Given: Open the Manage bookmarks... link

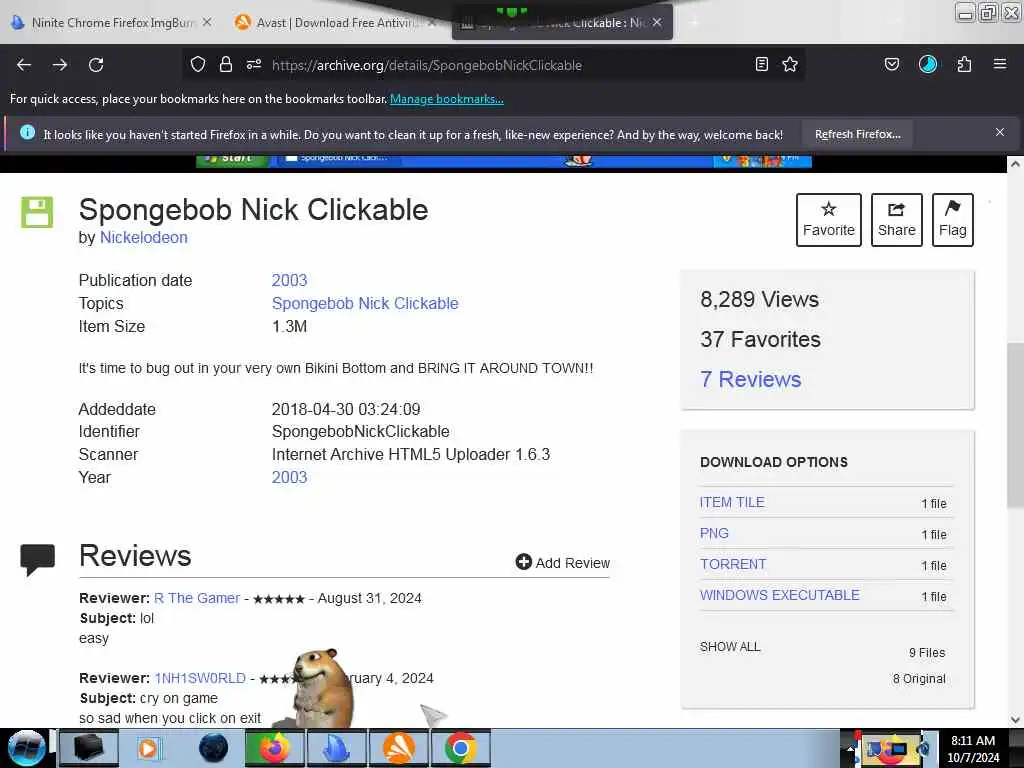Looking at the screenshot, I should click(x=447, y=99).
